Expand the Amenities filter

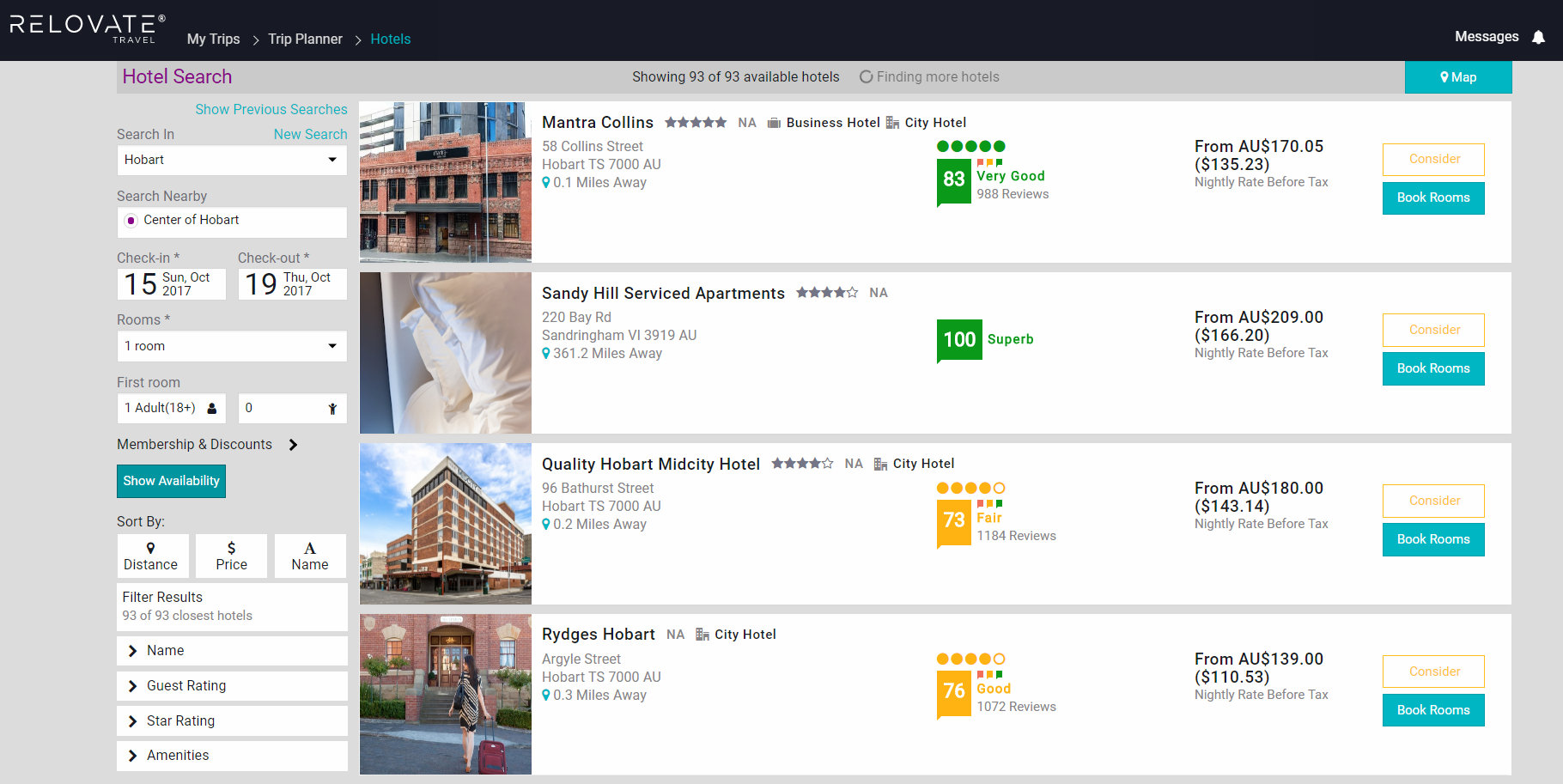pos(232,756)
